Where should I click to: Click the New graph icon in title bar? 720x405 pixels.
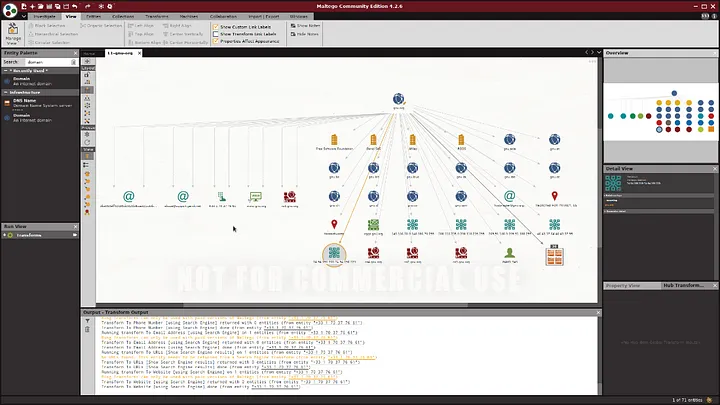coord(24,6)
